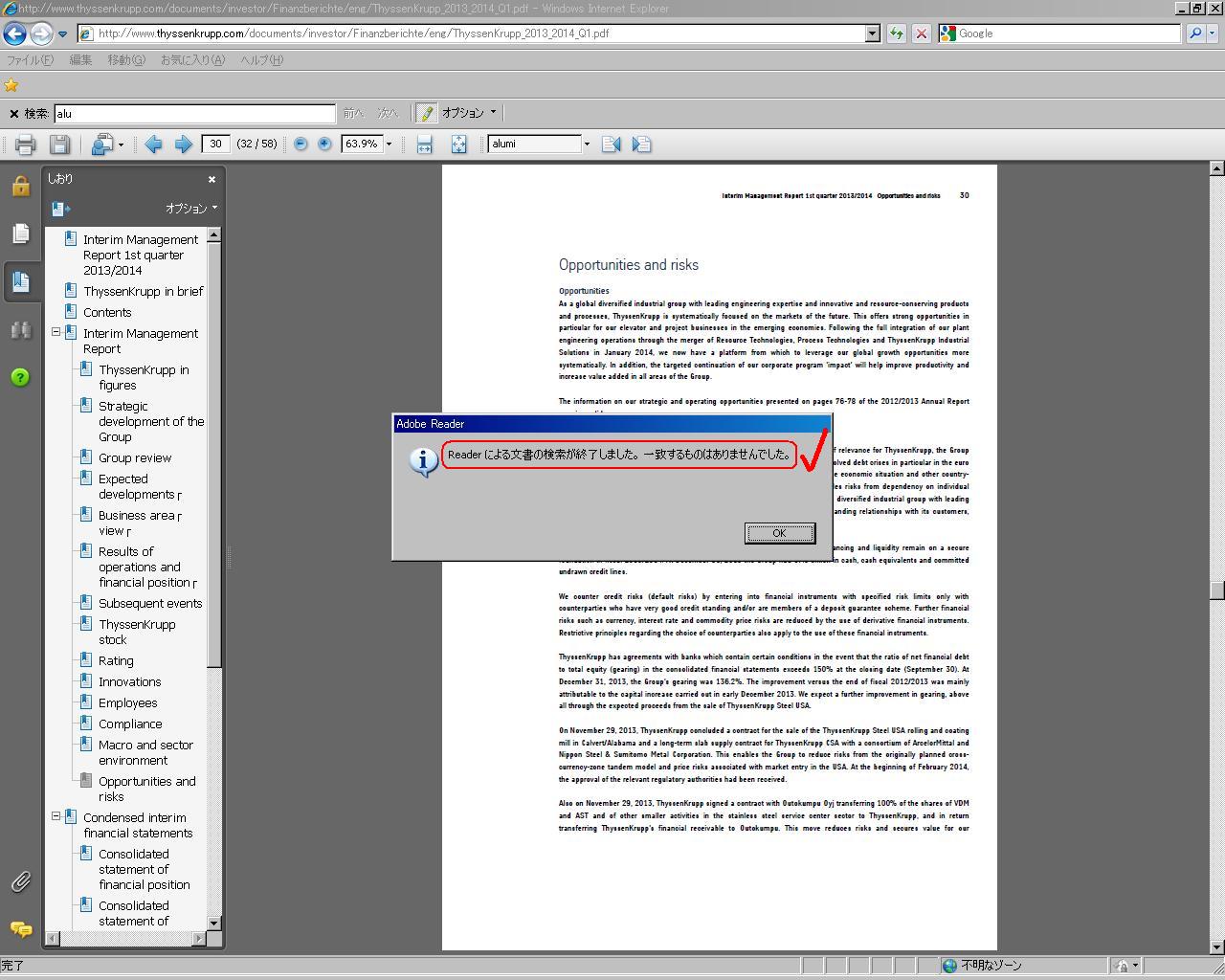1225x980 pixels.
Task: Open the 編集 menu
Action: (80, 60)
